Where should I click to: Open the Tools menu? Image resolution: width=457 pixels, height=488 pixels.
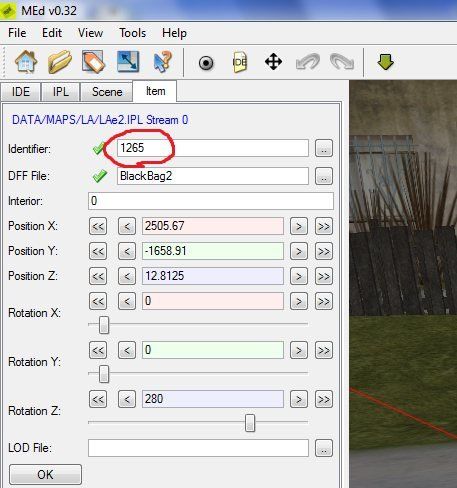(x=133, y=33)
